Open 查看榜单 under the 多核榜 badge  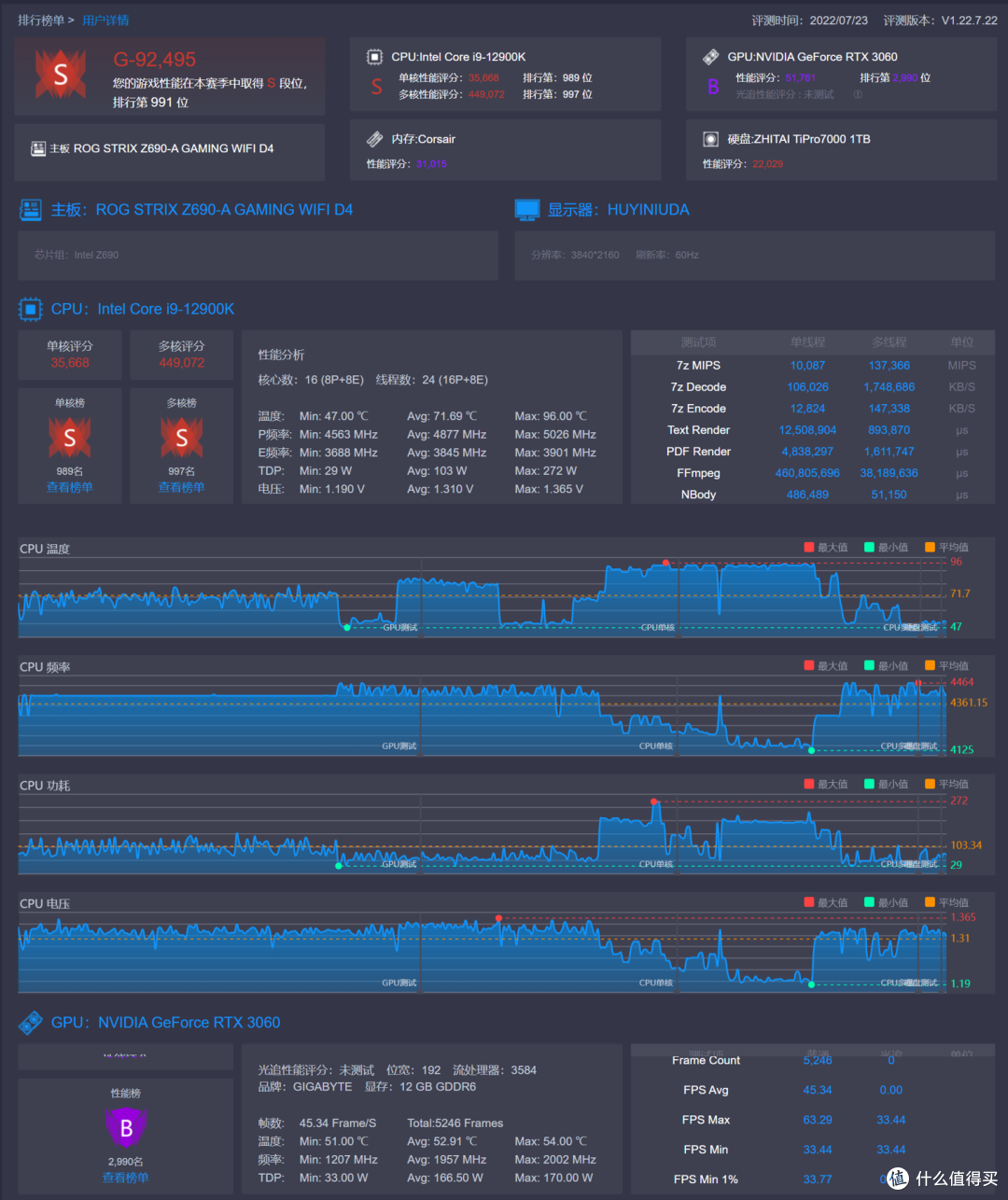coord(182,487)
